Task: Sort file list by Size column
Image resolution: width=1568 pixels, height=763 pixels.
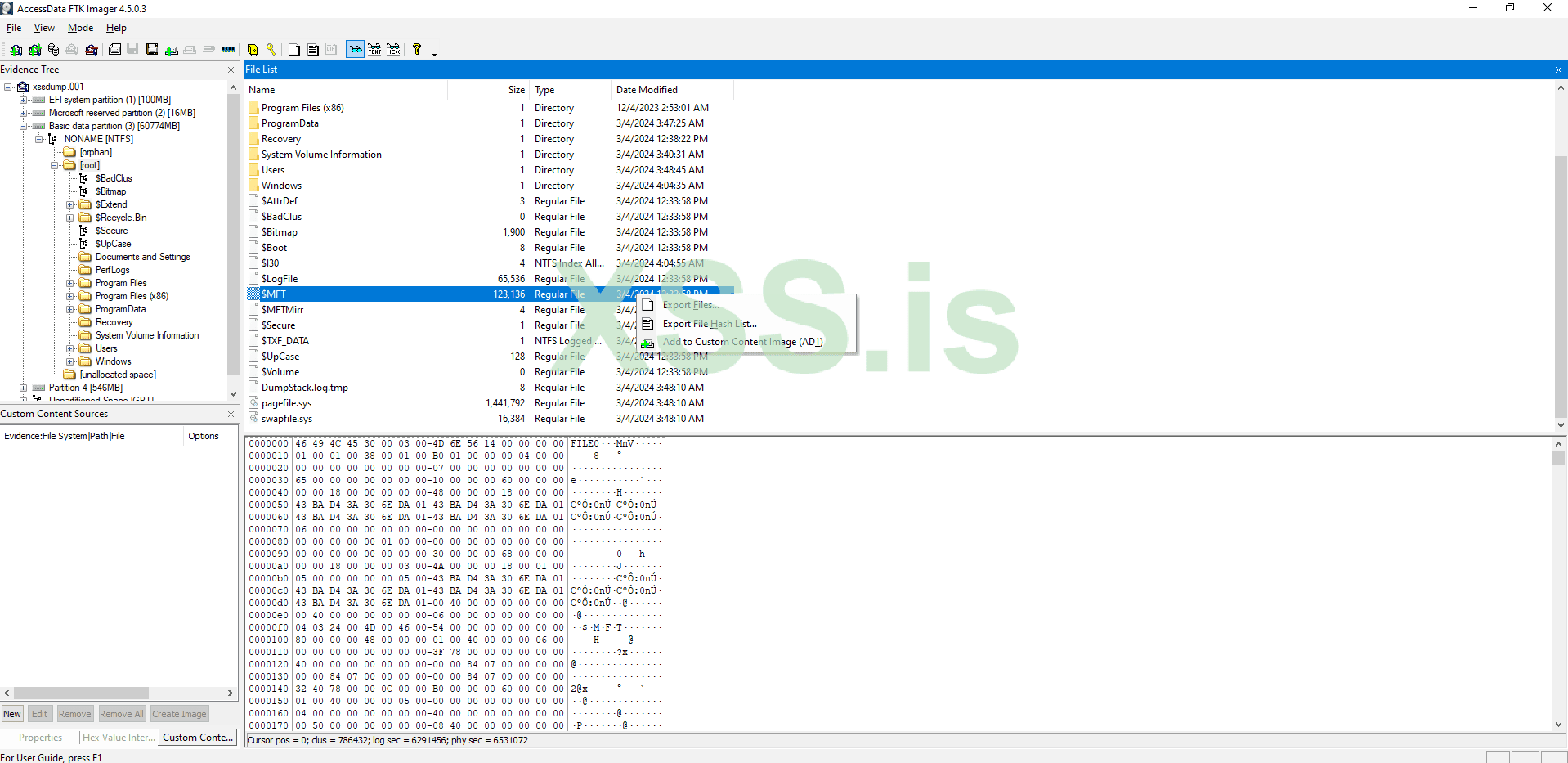Action: [x=488, y=90]
